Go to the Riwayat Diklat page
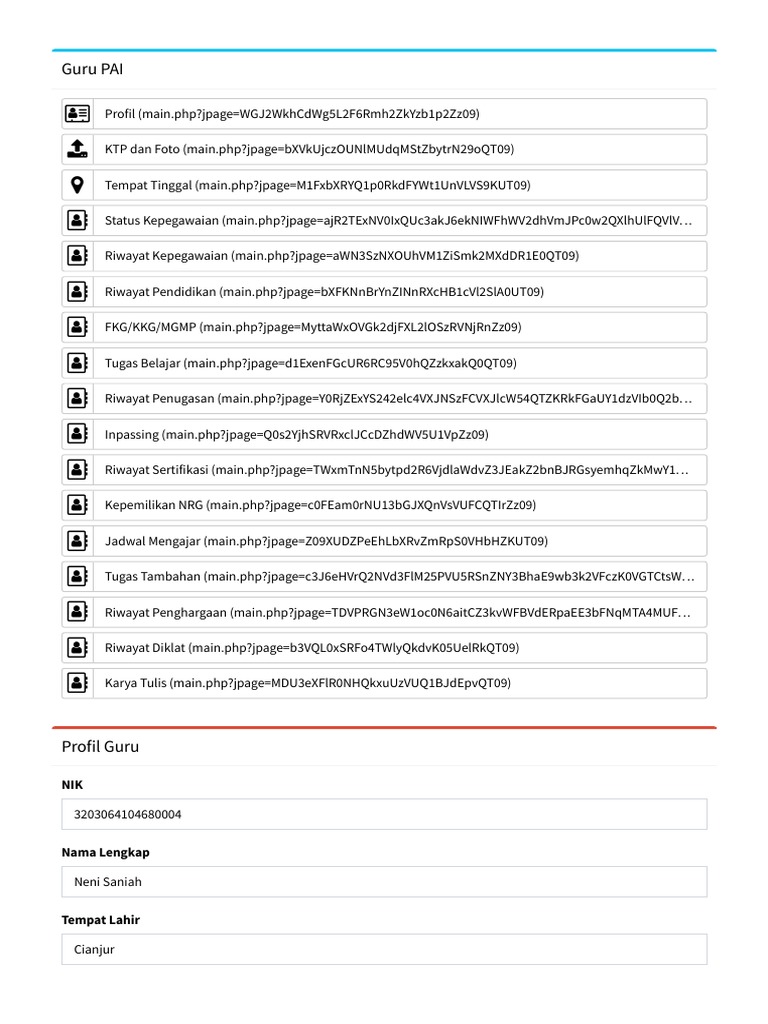Viewport: 768px width, 1024px height. (x=312, y=647)
